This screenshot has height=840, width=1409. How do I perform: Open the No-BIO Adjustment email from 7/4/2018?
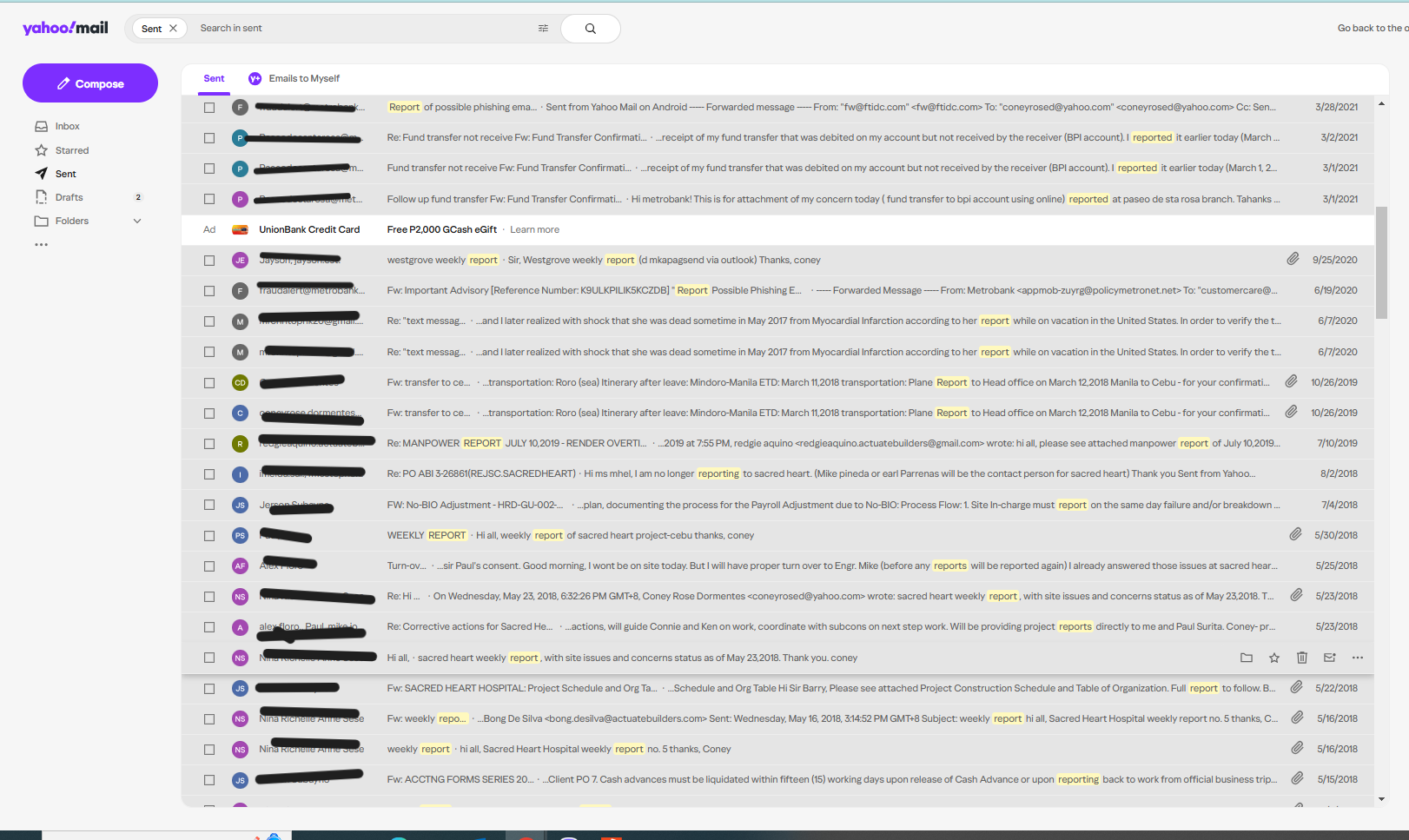[x=778, y=505]
